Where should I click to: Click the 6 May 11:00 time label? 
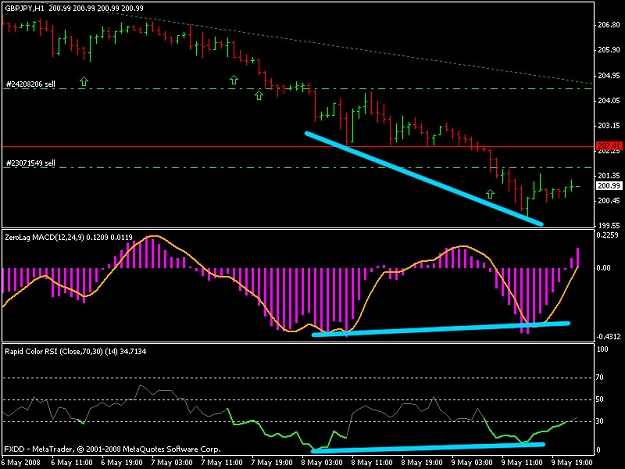[x=72, y=463]
